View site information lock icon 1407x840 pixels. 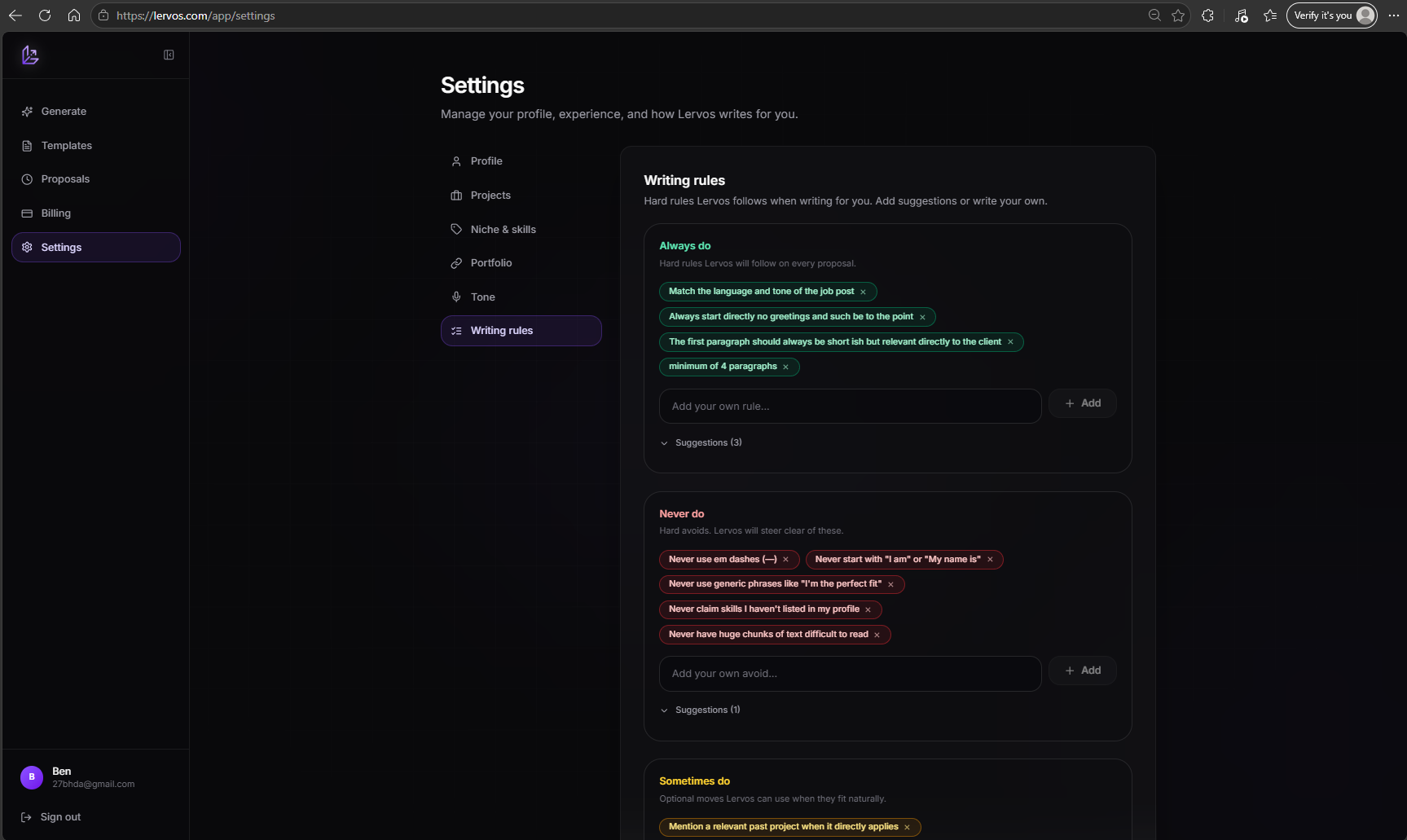pos(103,15)
